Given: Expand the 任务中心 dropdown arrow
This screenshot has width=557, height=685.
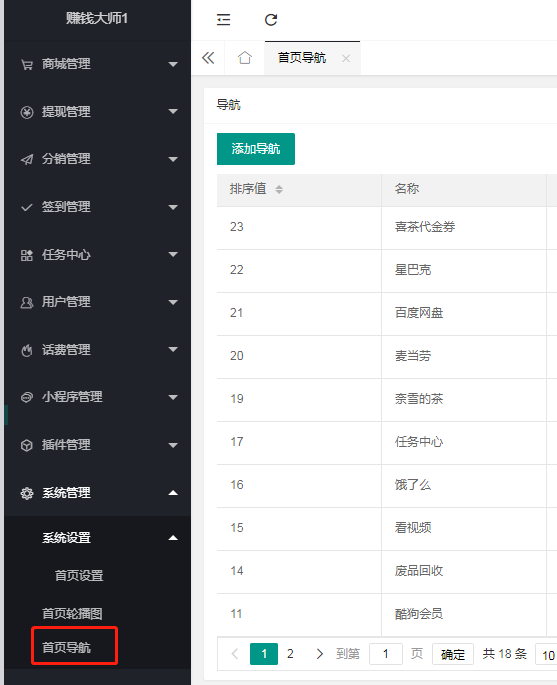Looking at the screenshot, I should click(x=173, y=254).
